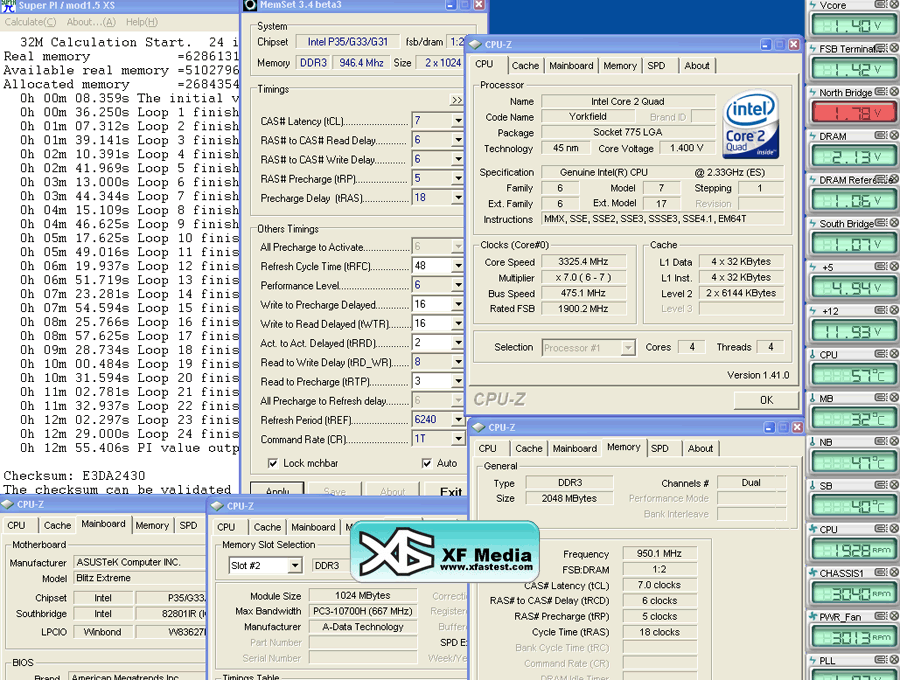
Task: Click the CPU 57°C temperature readout
Action: 853,375
